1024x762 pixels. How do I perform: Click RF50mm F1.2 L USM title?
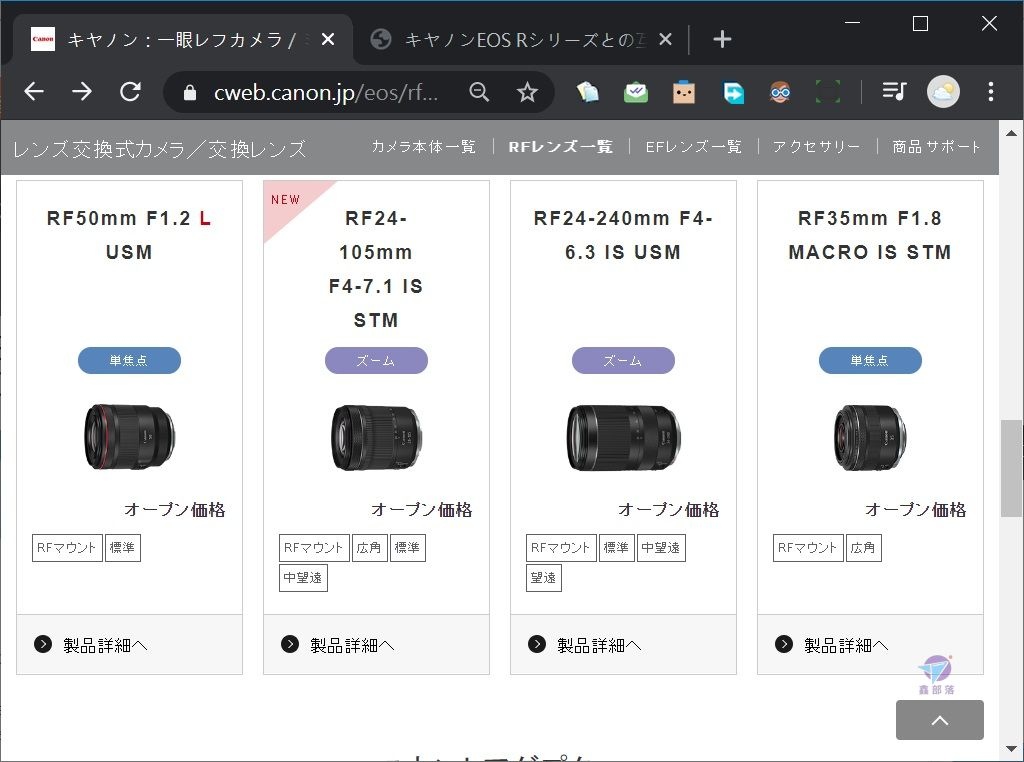(129, 235)
